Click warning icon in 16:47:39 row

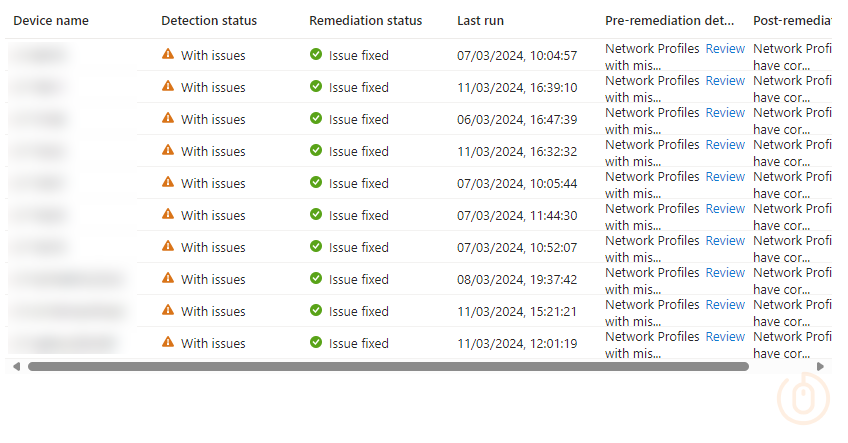pos(168,119)
